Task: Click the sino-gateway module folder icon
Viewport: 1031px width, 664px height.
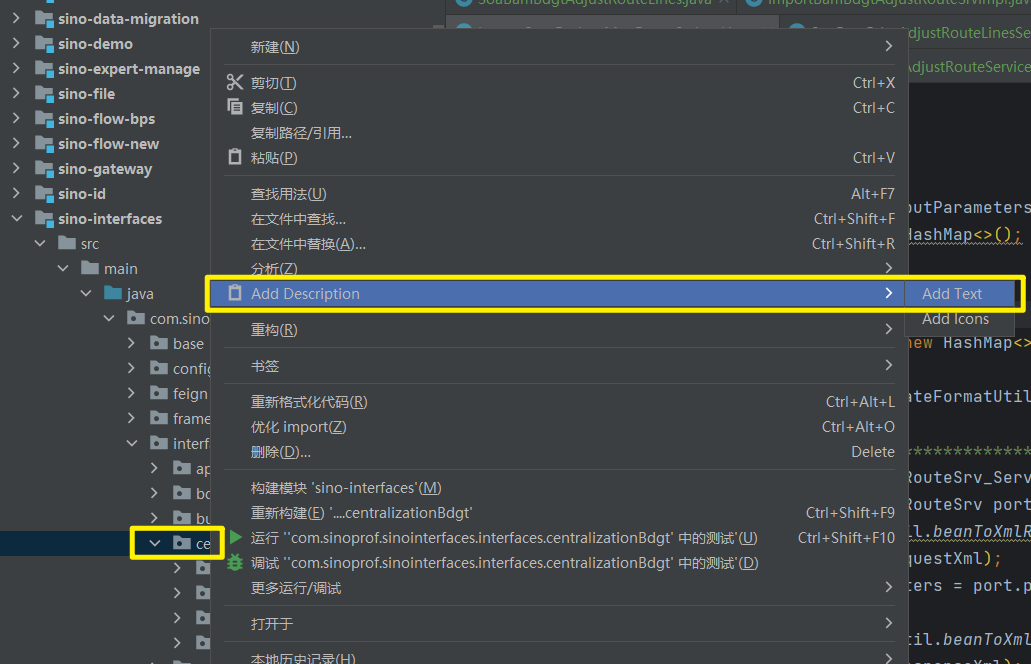Action: click(43, 169)
